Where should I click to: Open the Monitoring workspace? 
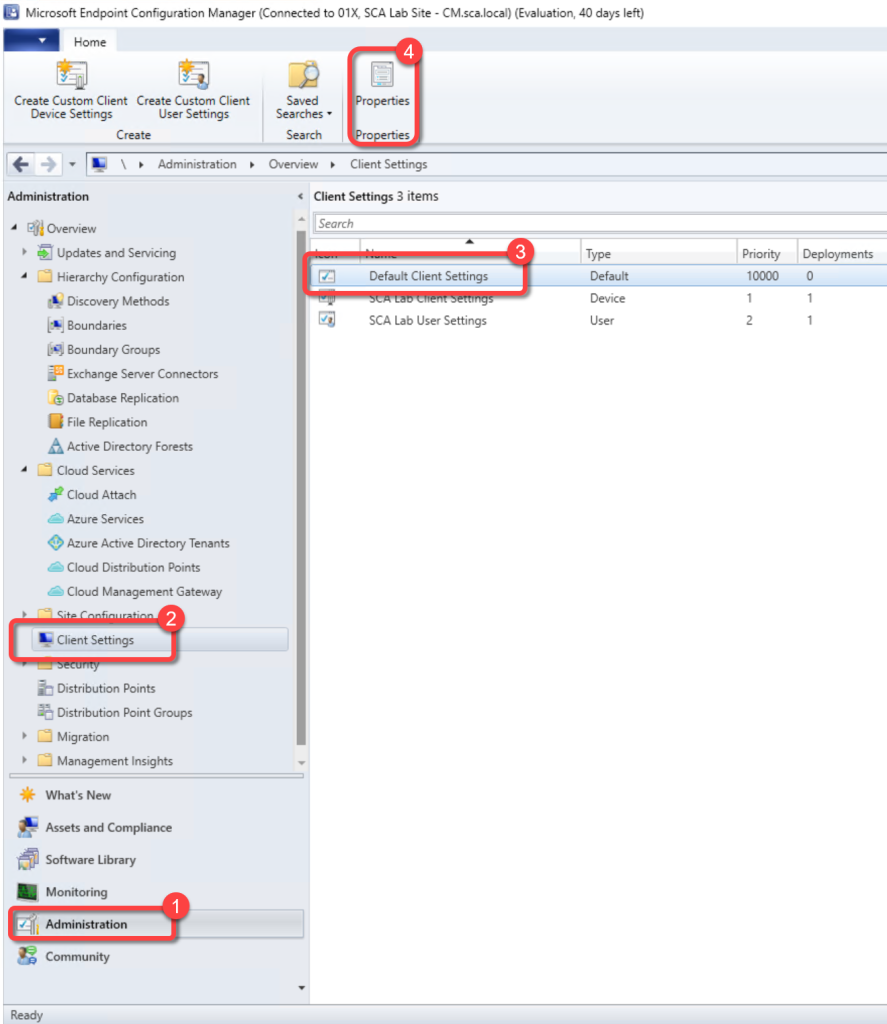76,892
